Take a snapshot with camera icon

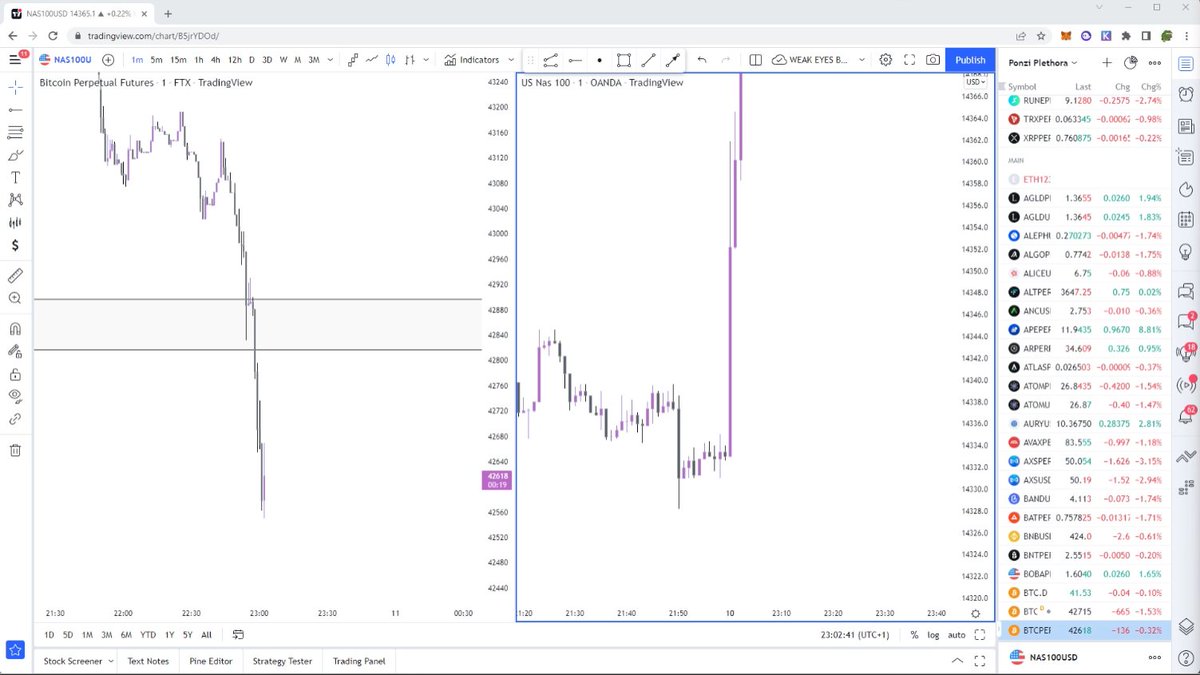932,60
